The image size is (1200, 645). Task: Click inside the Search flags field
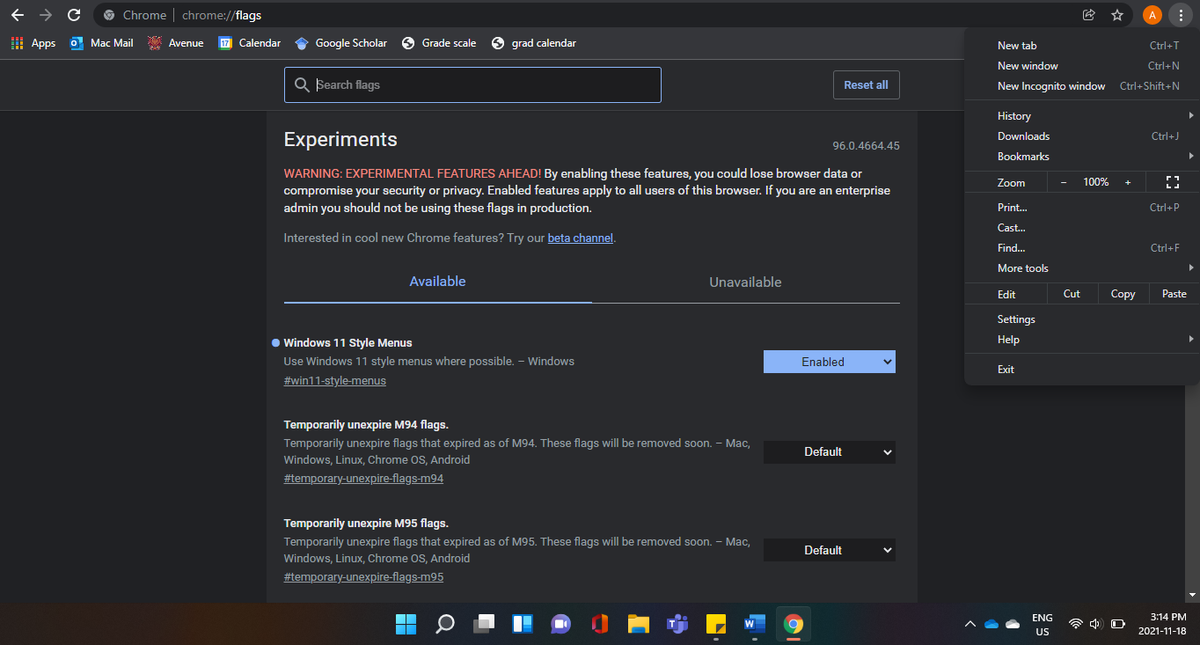coord(470,85)
